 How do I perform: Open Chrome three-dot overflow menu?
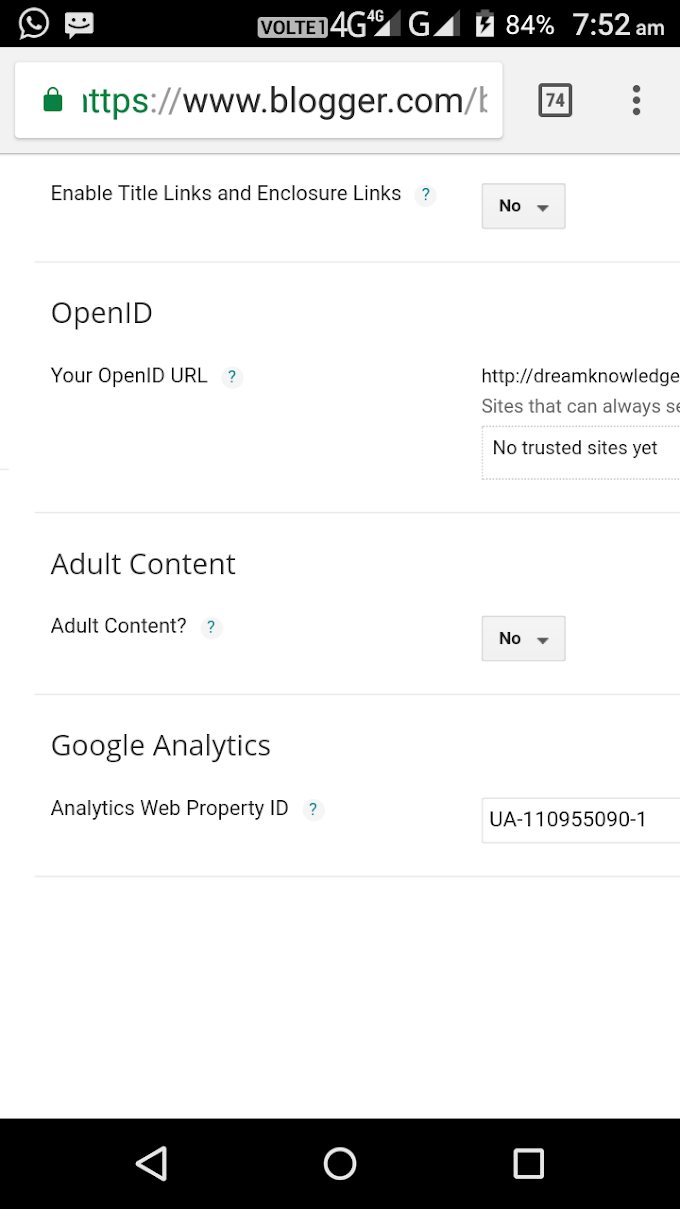(x=636, y=100)
